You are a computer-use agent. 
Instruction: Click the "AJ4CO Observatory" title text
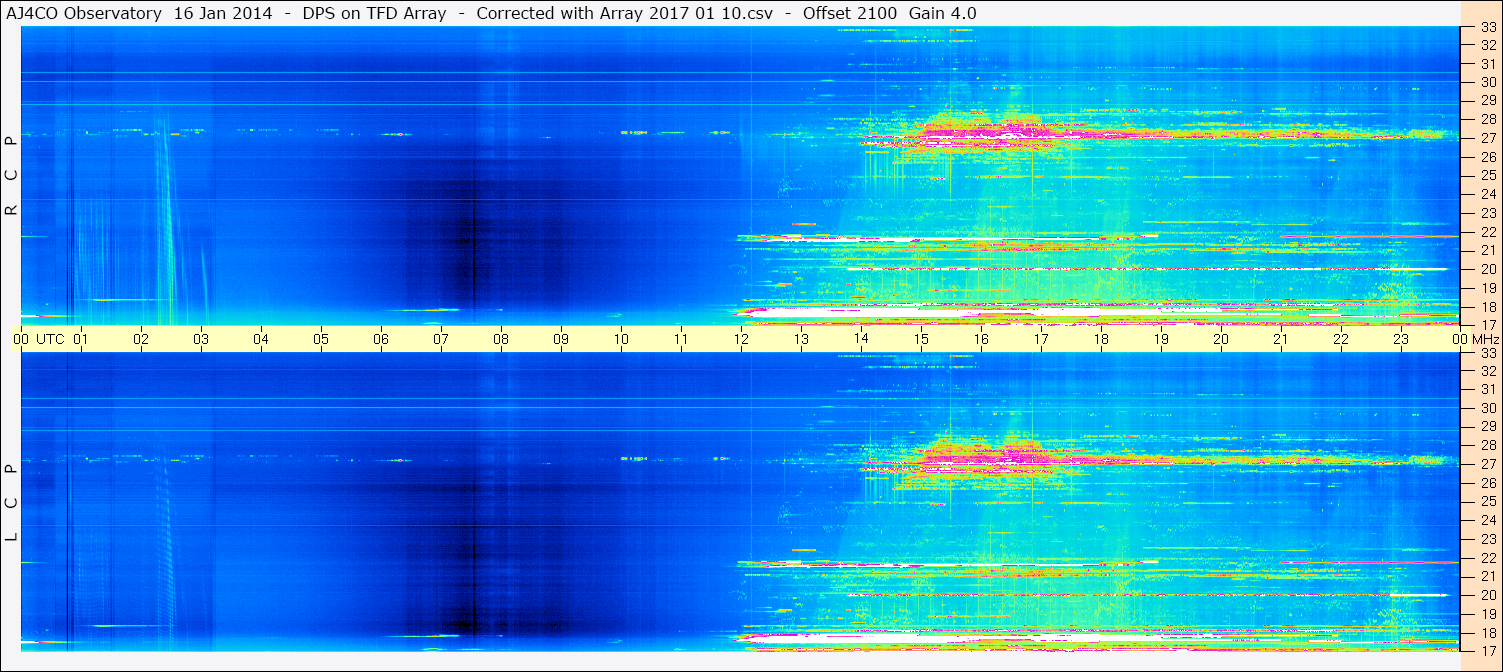click(86, 13)
